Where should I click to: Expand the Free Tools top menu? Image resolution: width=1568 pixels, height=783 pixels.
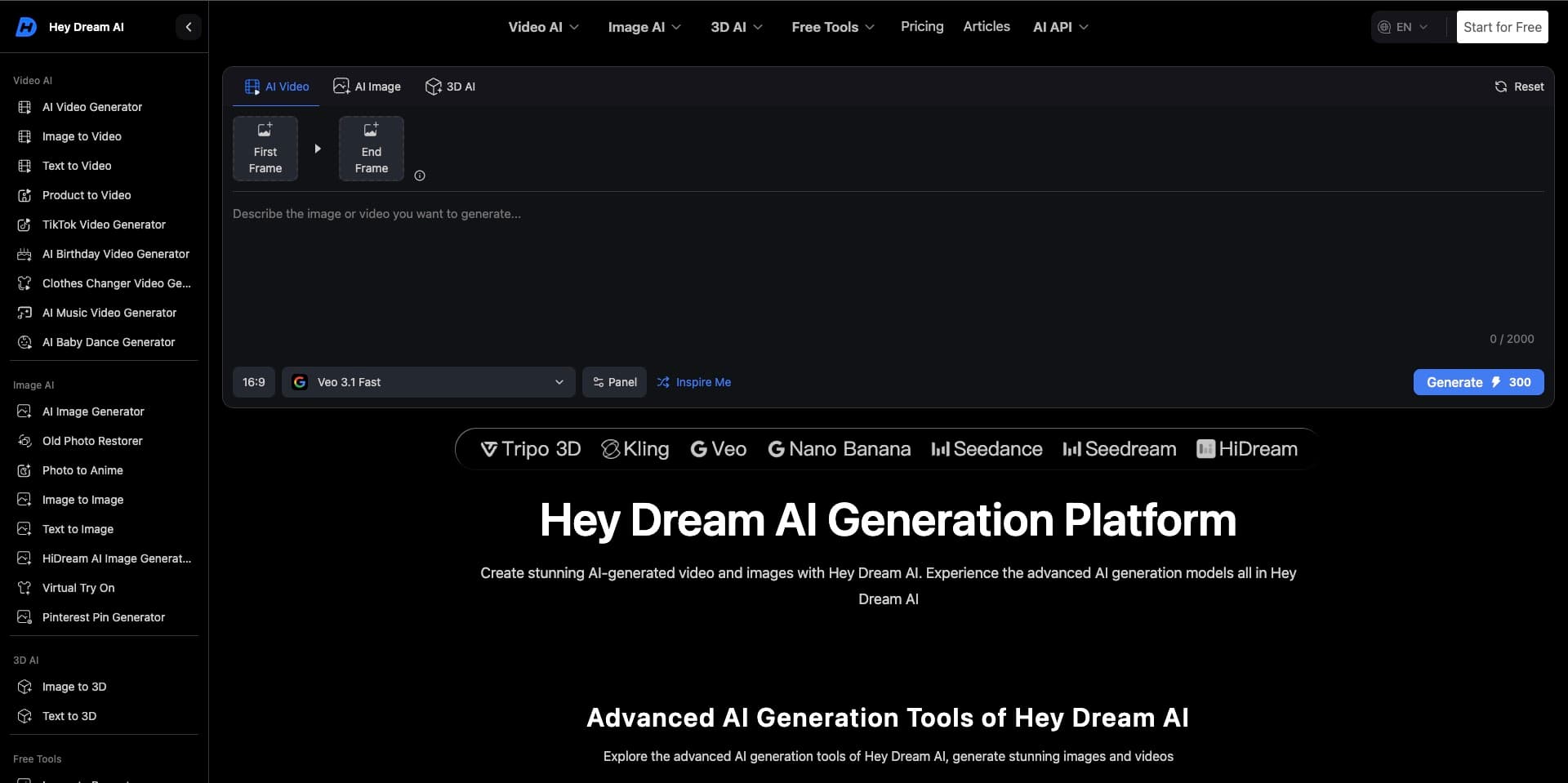(x=833, y=27)
